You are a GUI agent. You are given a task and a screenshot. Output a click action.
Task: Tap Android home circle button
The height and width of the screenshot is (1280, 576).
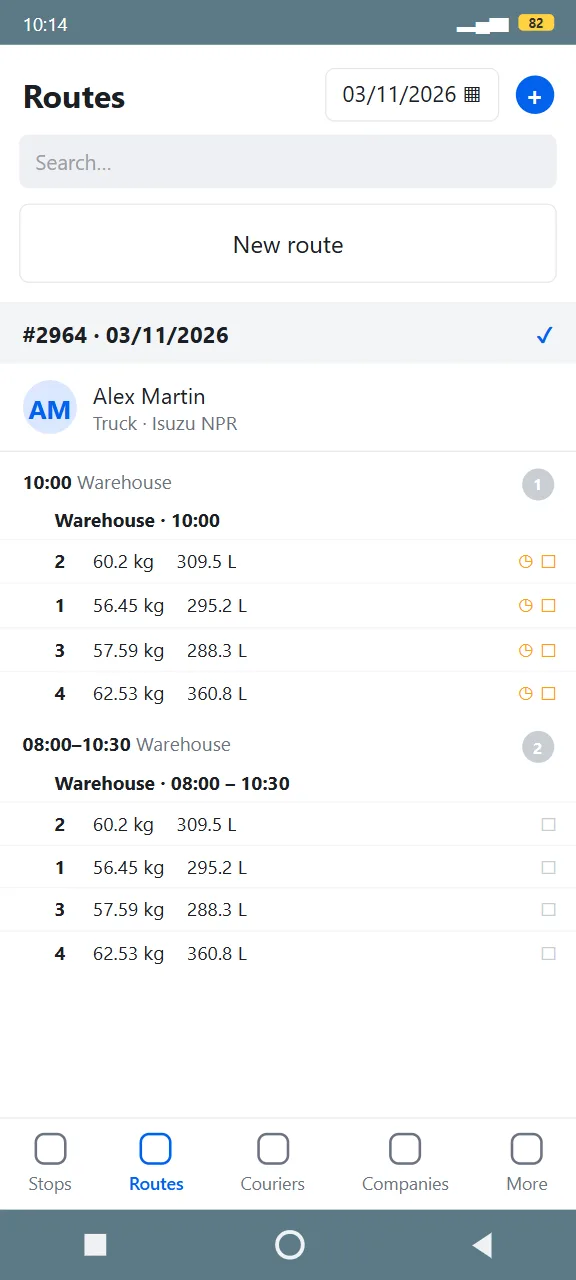click(289, 1245)
